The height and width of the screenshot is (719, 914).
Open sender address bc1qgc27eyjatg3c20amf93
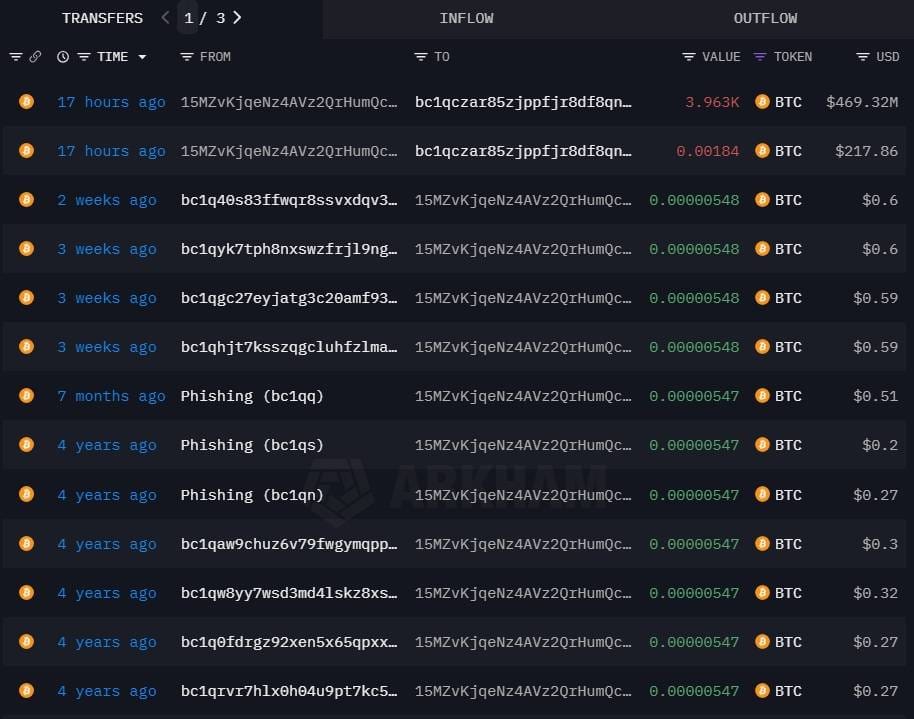click(x=289, y=298)
